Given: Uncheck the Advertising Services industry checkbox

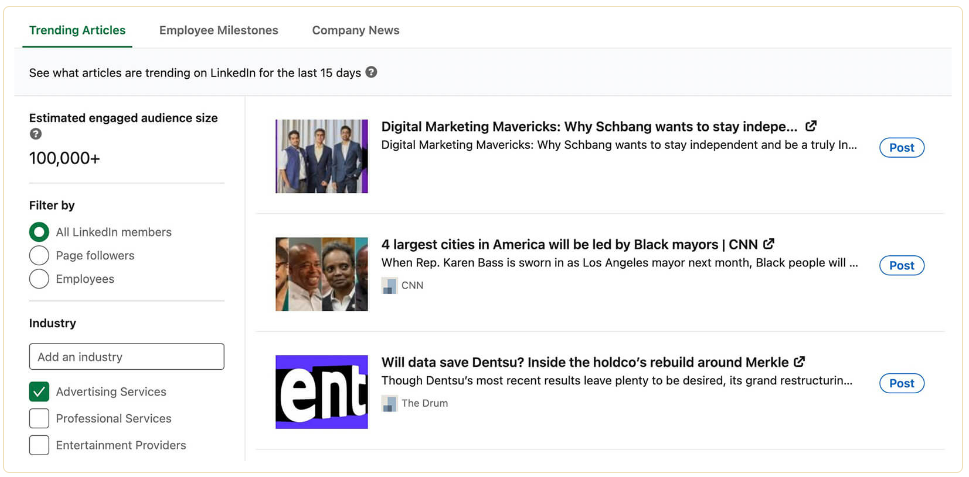Looking at the screenshot, I should click(x=39, y=392).
